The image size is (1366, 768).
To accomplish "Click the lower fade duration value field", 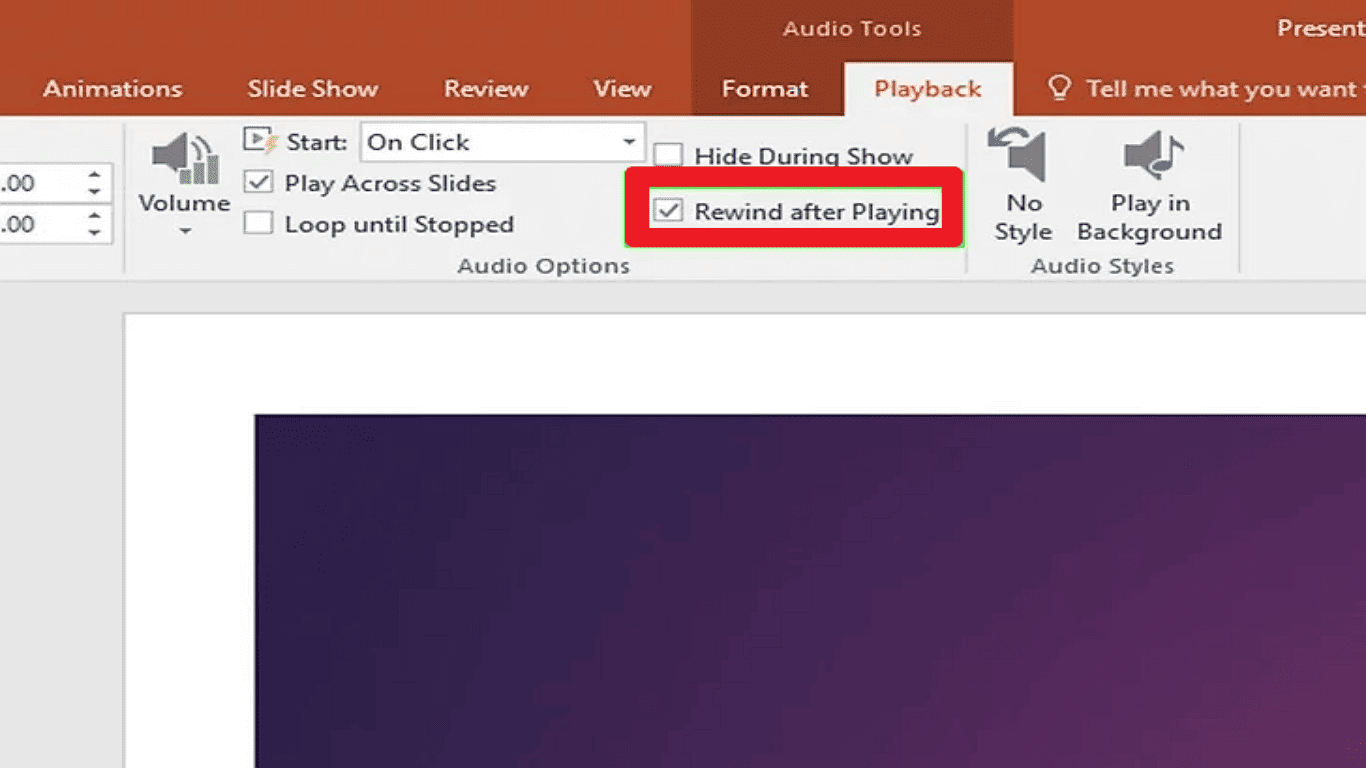I will coord(40,223).
